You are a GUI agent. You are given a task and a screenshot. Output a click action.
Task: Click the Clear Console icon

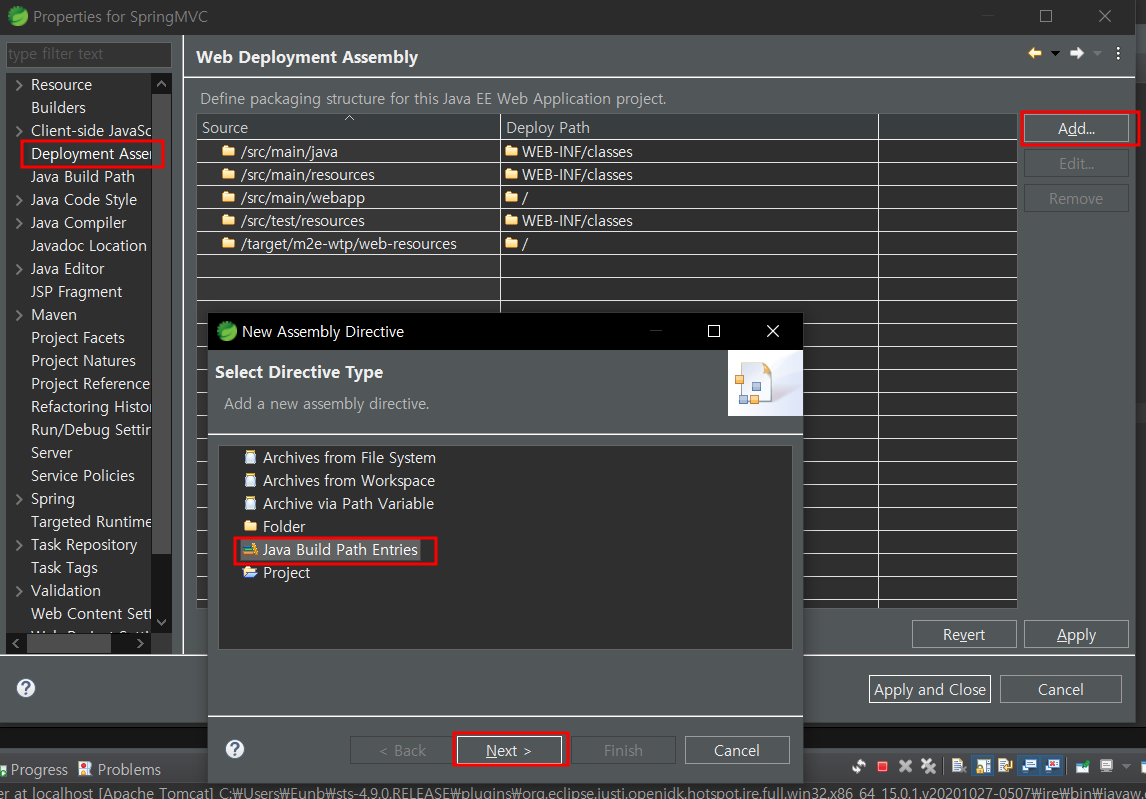959,766
